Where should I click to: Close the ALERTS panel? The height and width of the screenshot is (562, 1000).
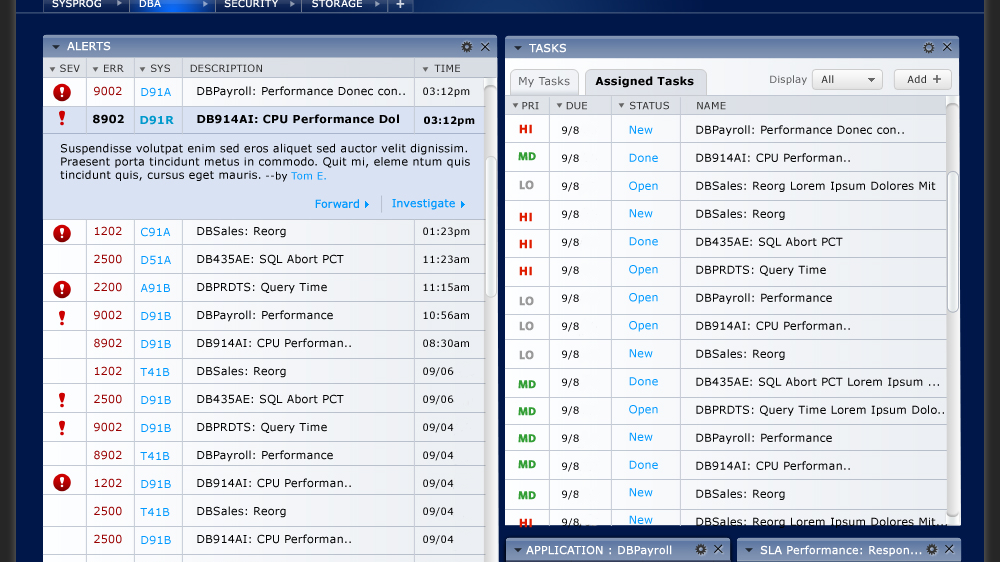[485, 47]
